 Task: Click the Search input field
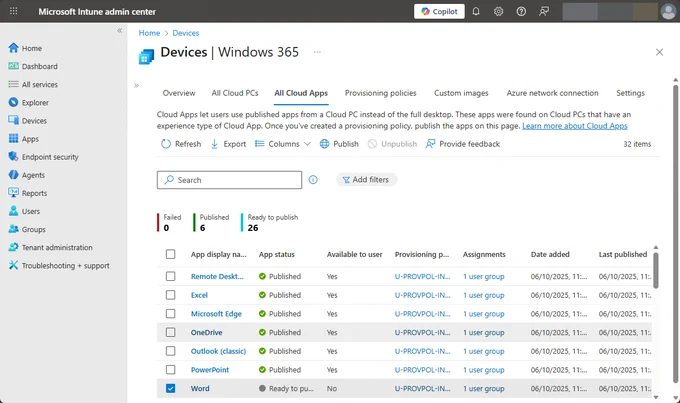[229, 180]
